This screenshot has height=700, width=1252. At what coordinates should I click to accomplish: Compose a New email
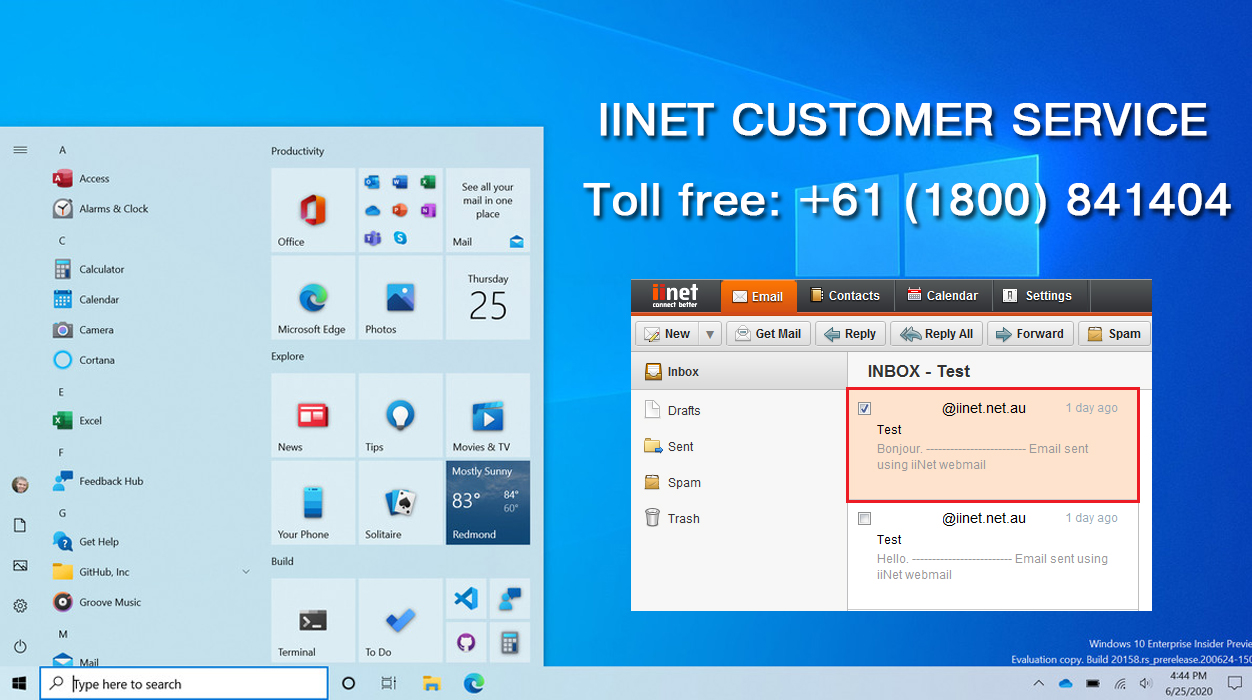click(669, 333)
